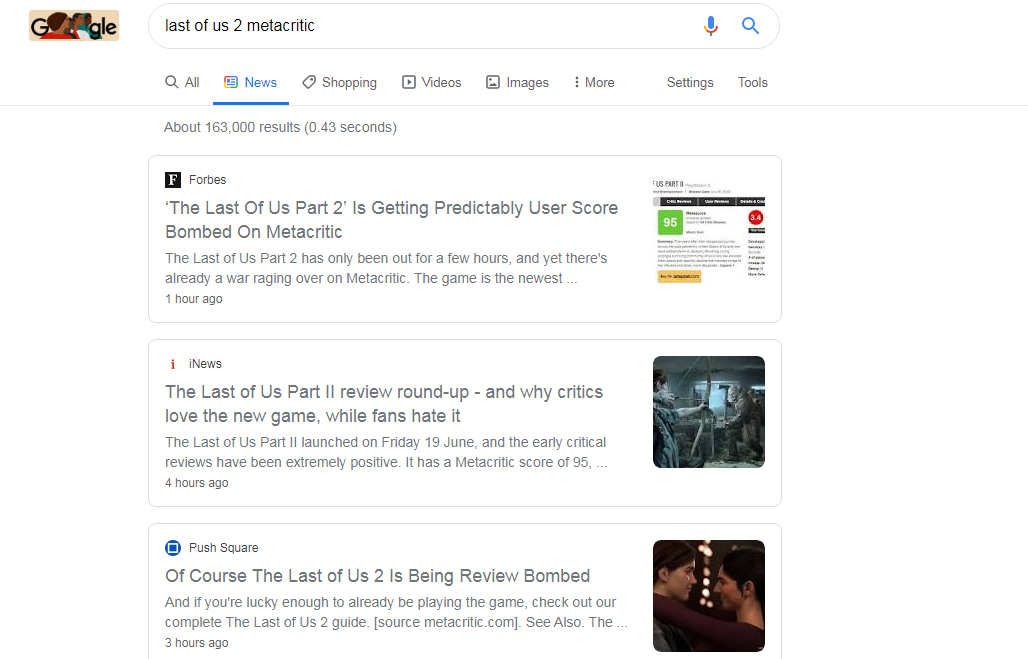
Task: Click the blue search magnifier icon
Action: (750, 26)
